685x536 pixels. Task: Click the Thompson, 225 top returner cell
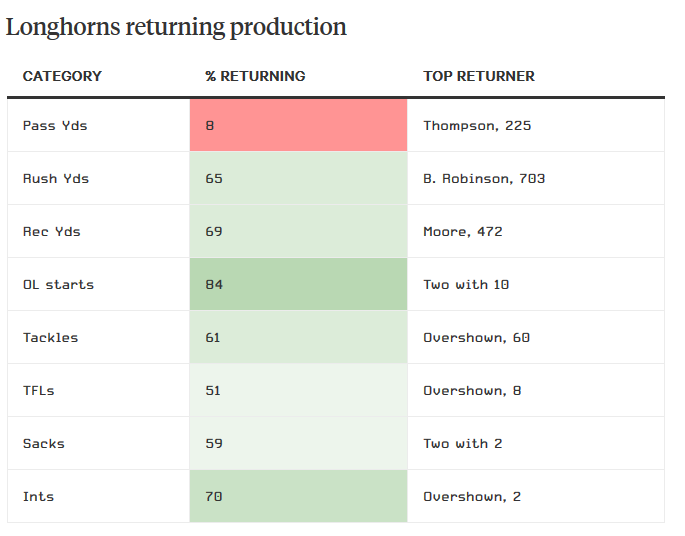477,126
